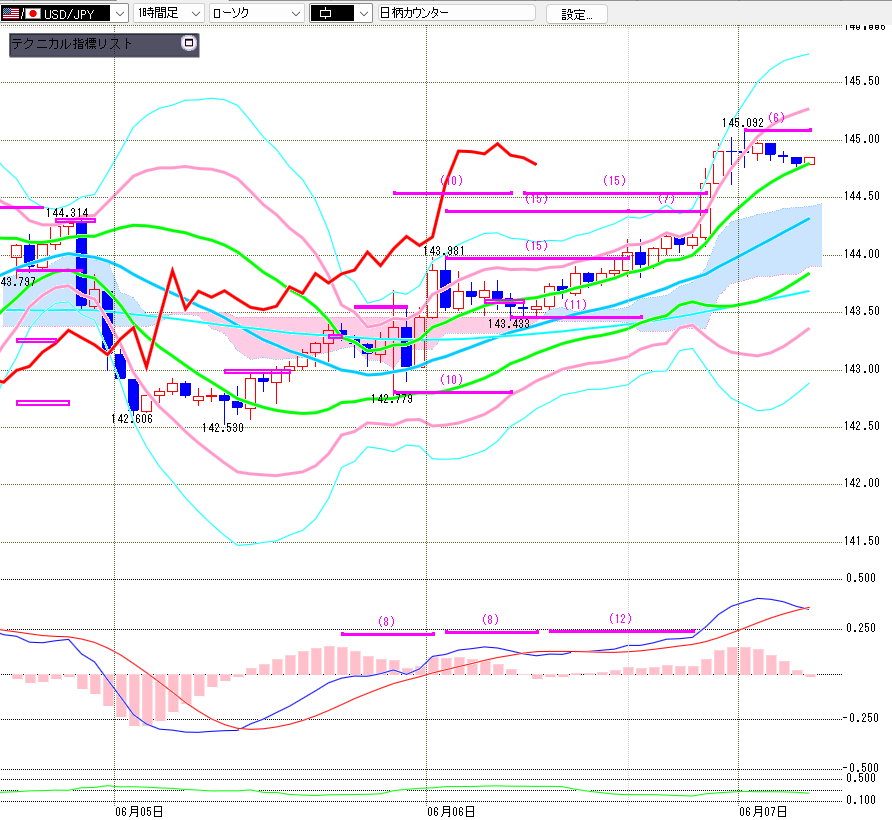Expand the テクニカル指標リスト panel icon

[x=189, y=43]
